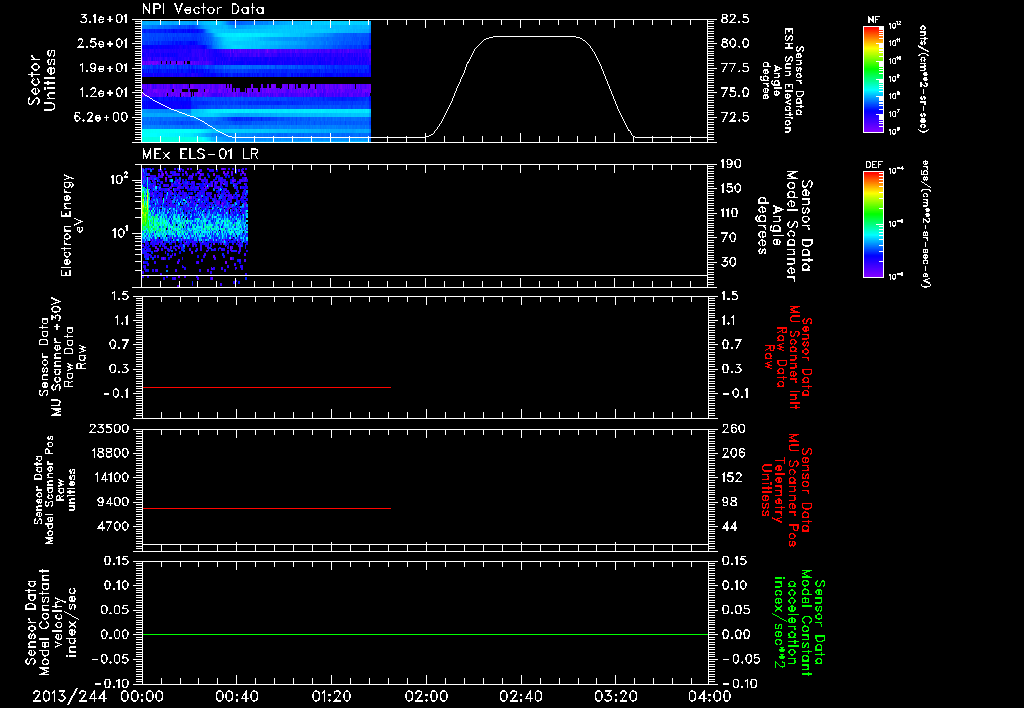The image size is (1024, 708).
Task: Click the 23500 scanner position tick label
Action: tap(108, 428)
